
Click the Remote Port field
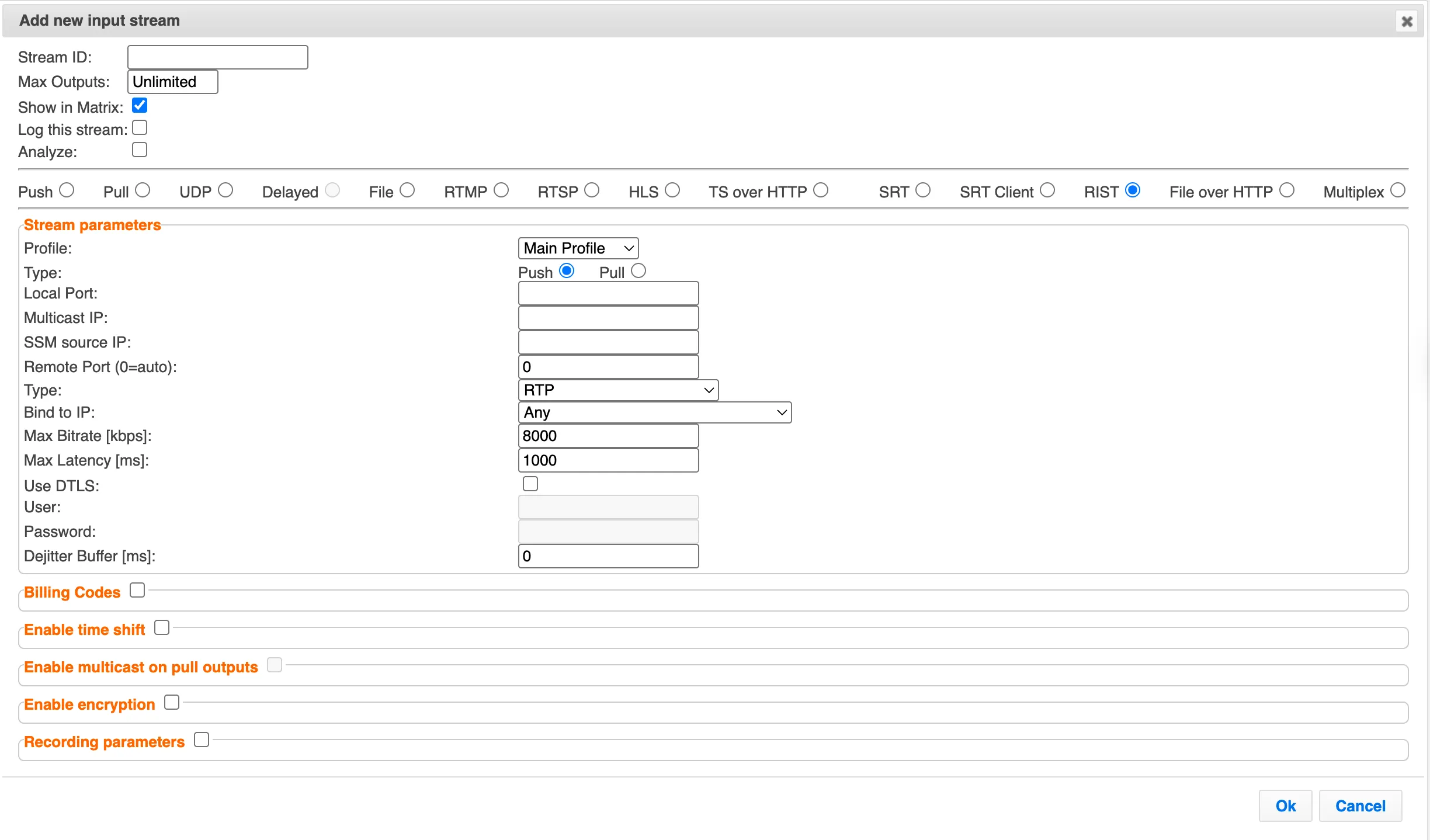609,367
